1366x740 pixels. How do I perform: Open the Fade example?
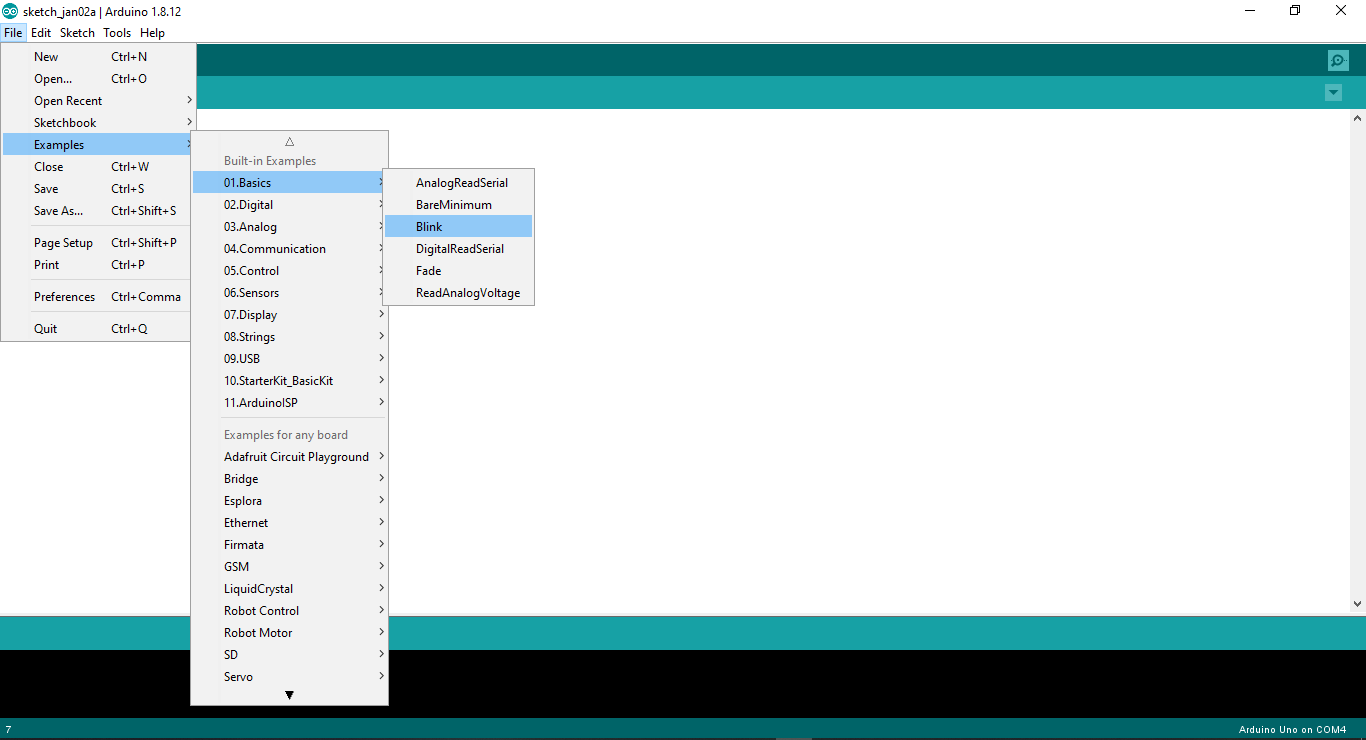pos(428,270)
